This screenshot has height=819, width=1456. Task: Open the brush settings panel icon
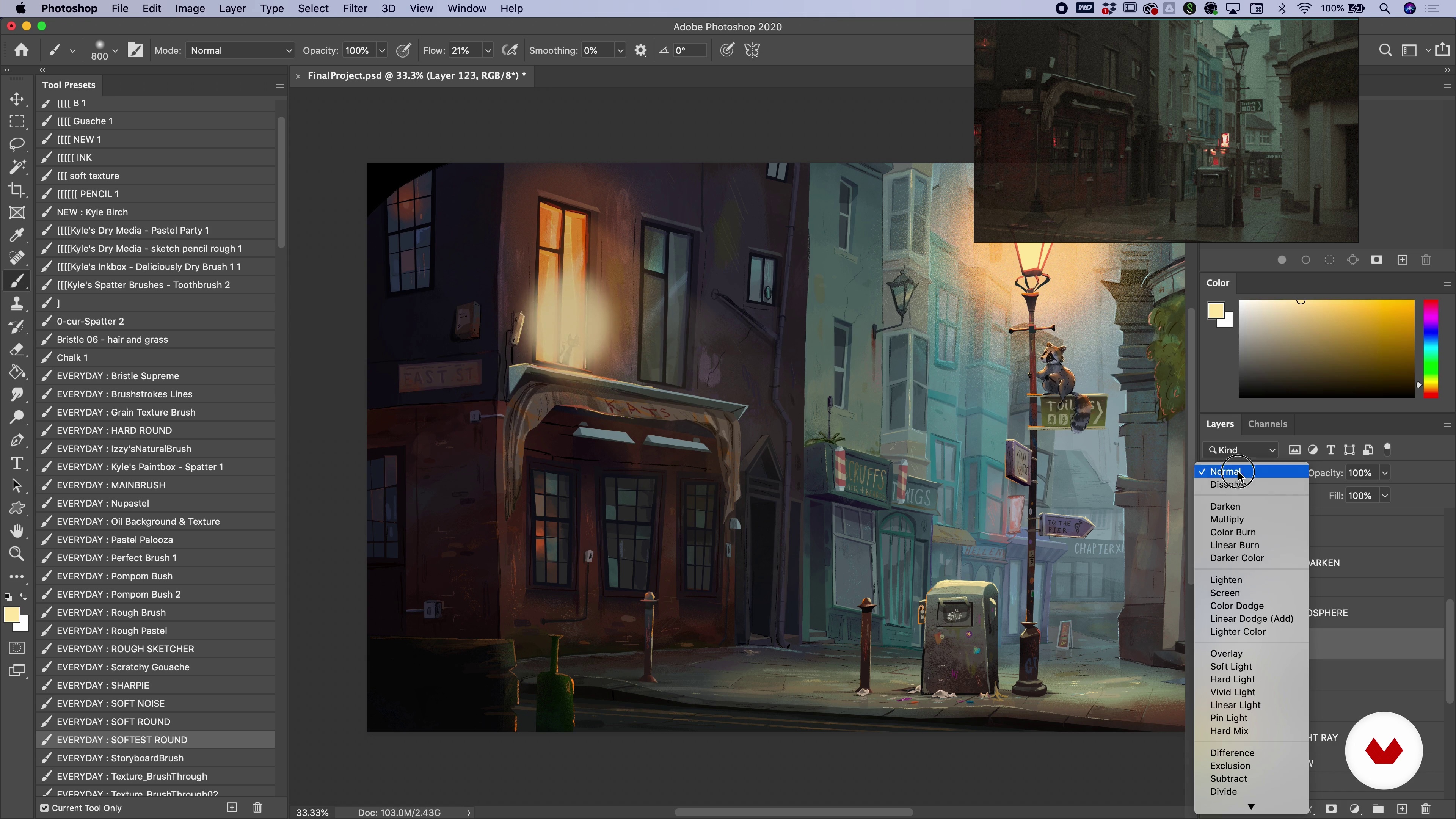tap(136, 50)
